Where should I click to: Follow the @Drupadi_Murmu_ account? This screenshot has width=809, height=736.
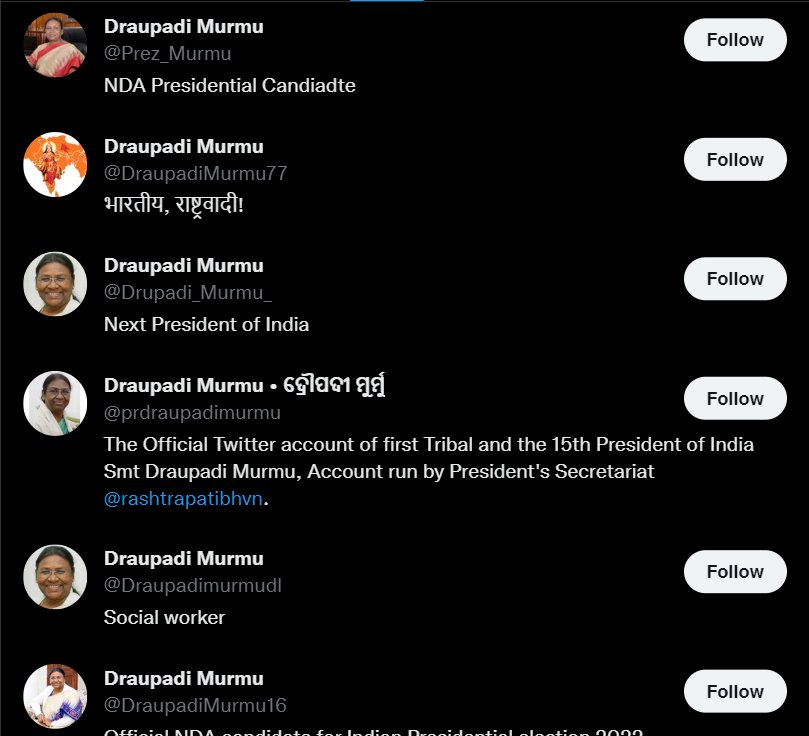tap(735, 279)
